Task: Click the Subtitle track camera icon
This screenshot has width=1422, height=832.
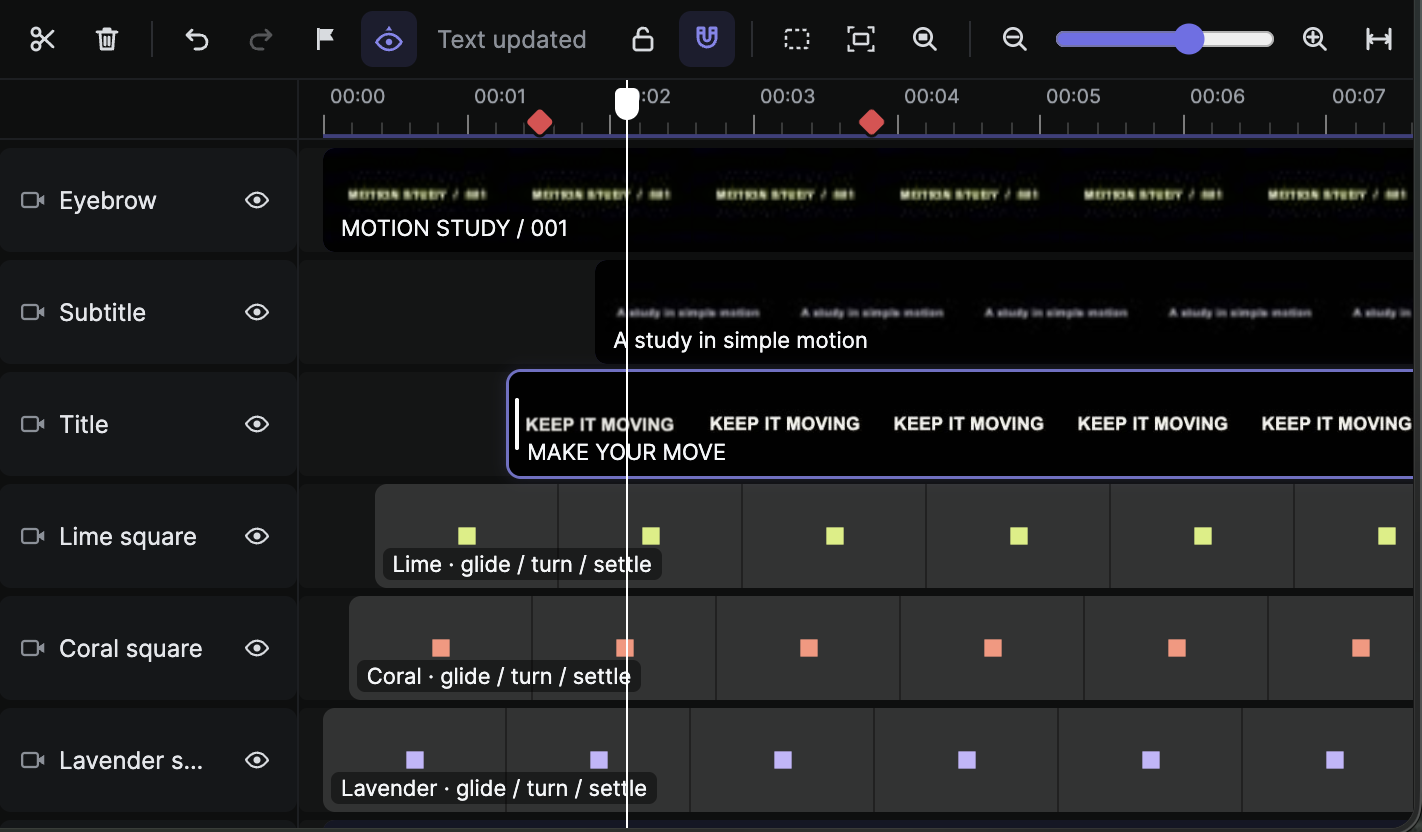Action: tap(33, 312)
